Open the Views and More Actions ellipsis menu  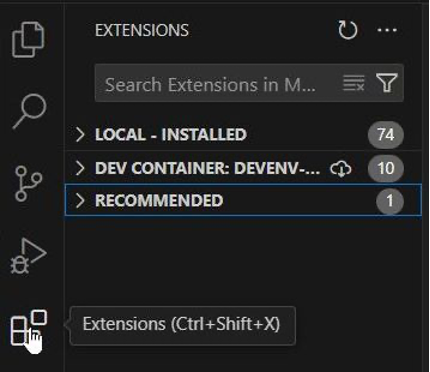point(387,30)
